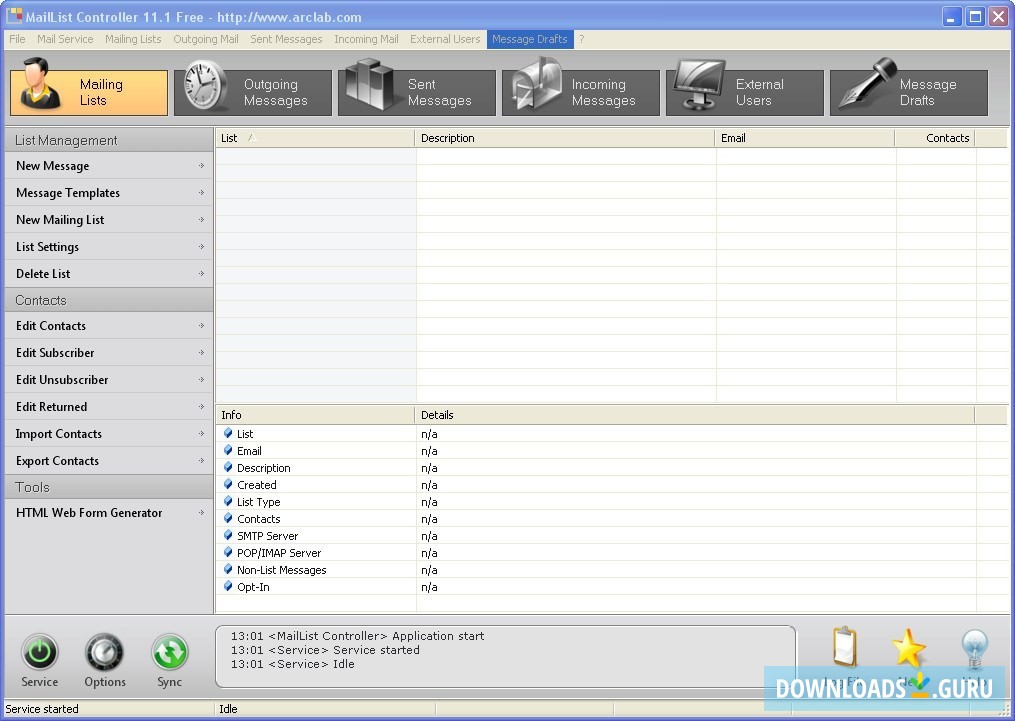Expand the HTML Web Form Generator arrow
Image resolution: width=1015 pixels, height=721 pixels.
[x=201, y=513]
